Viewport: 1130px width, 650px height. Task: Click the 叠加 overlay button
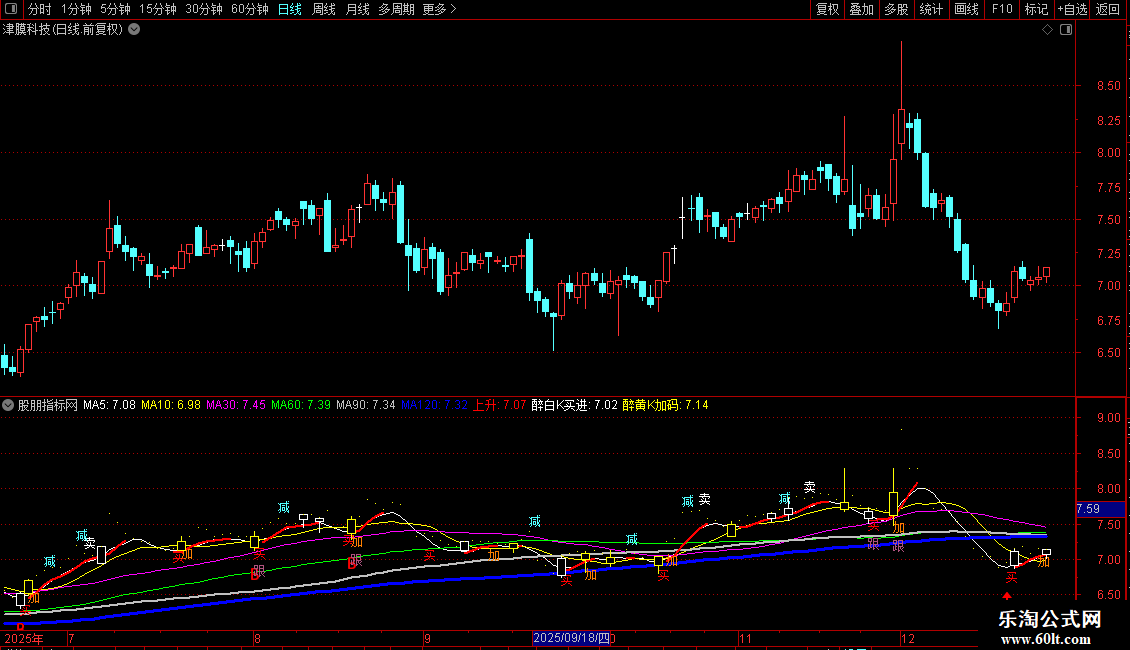[861, 9]
